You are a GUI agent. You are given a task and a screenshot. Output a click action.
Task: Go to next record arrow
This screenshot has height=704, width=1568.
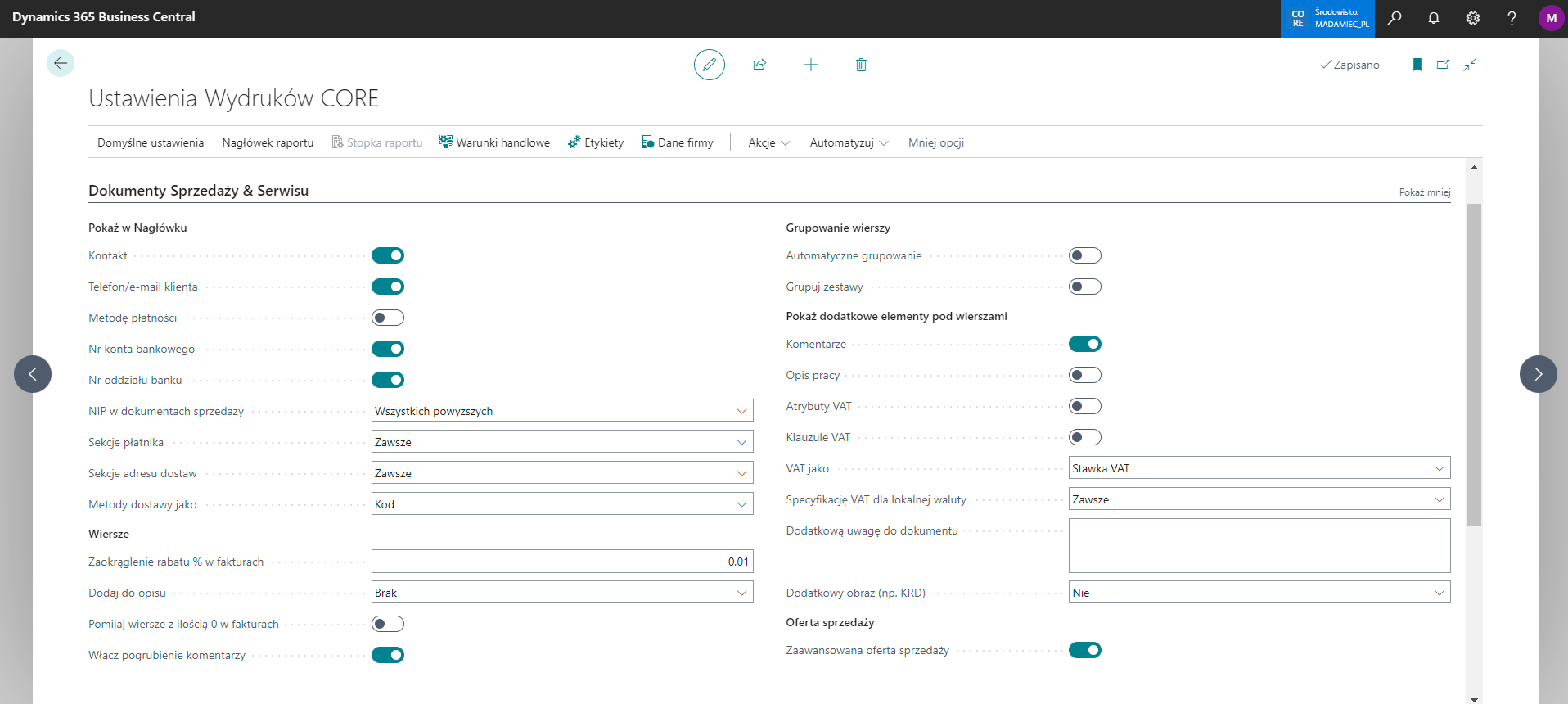pyautogui.click(x=1539, y=374)
